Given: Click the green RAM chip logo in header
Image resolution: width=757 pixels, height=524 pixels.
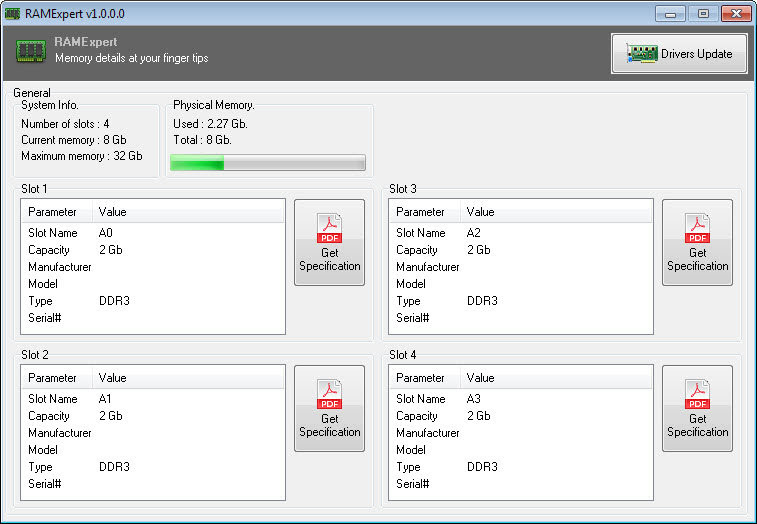Looking at the screenshot, I should pos(31,50).
